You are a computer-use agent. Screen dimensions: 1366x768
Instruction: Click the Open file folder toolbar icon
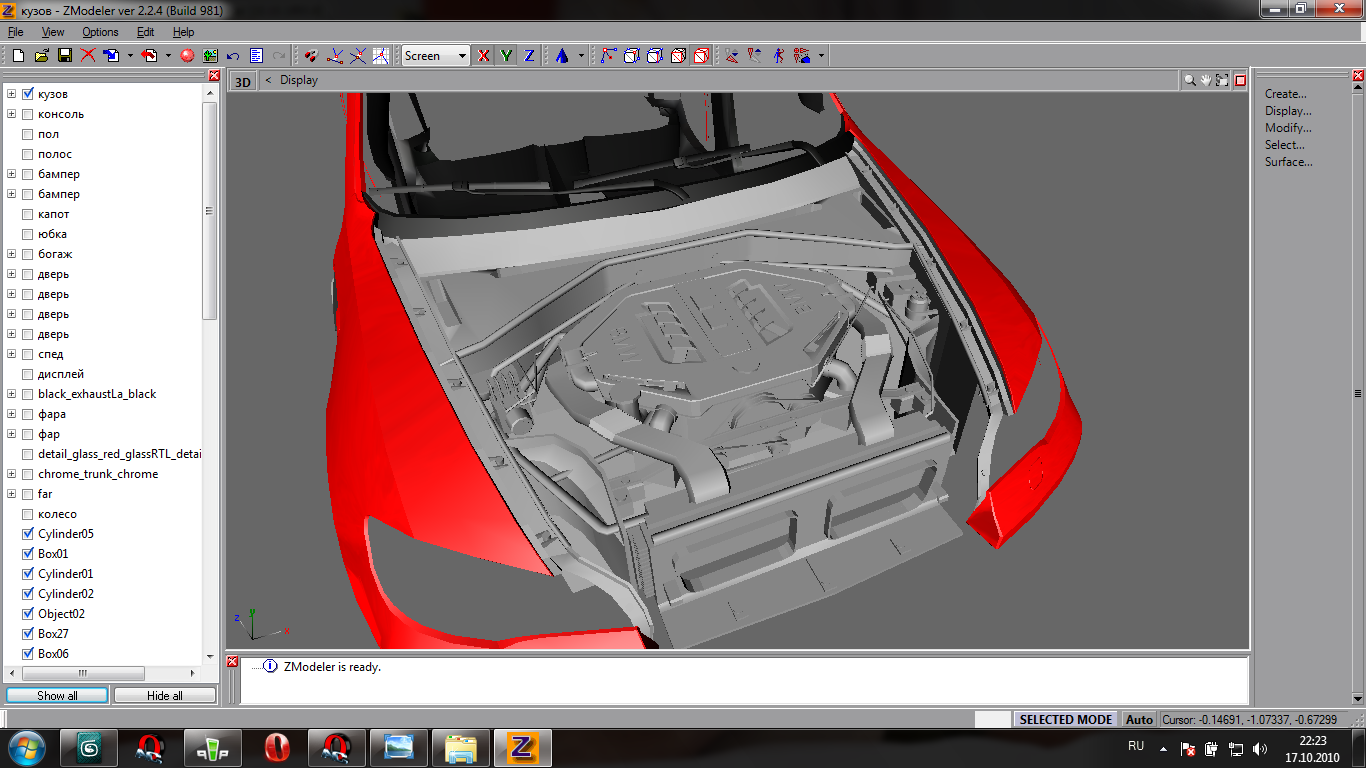coord(41,56)
